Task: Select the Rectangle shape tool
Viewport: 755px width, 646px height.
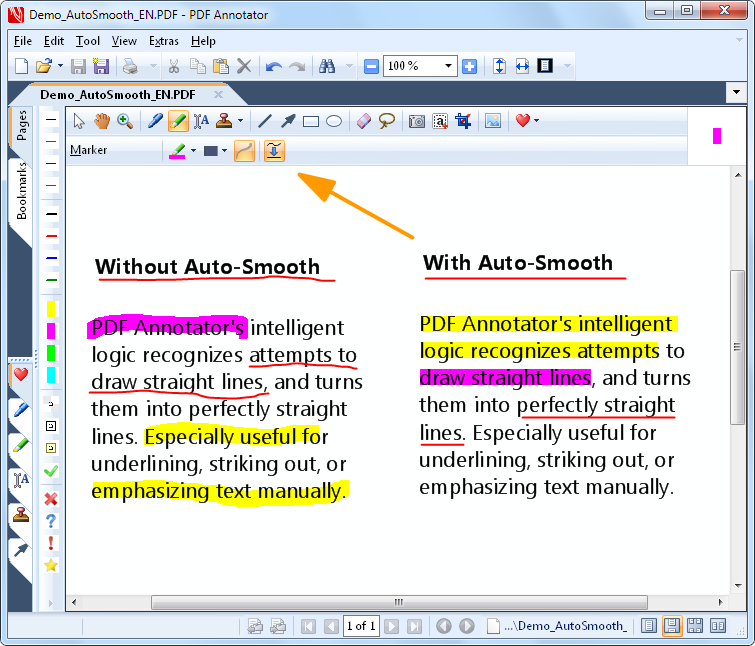Action: pyautogui.click(x=311, y=121)
